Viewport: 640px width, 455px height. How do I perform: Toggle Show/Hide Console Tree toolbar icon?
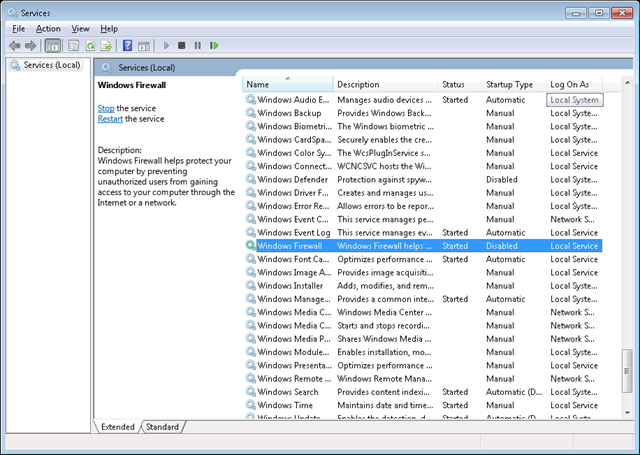click(53, 46)
